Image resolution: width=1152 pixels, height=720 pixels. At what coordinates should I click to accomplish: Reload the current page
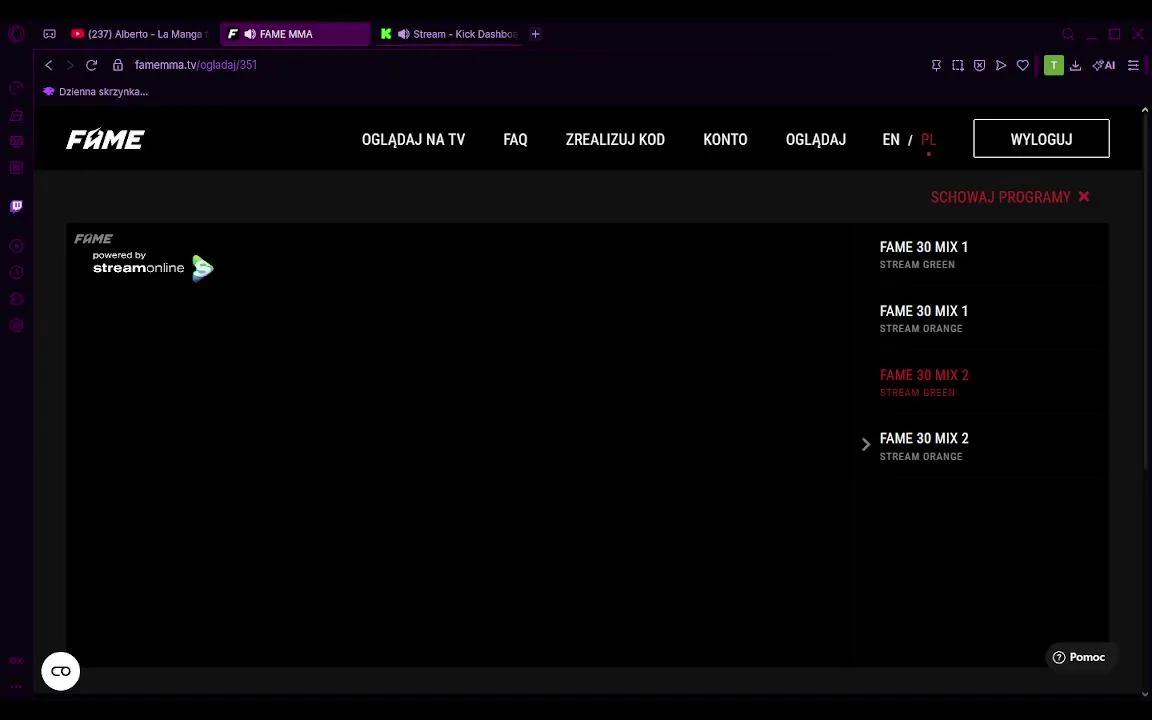(91, 65)
